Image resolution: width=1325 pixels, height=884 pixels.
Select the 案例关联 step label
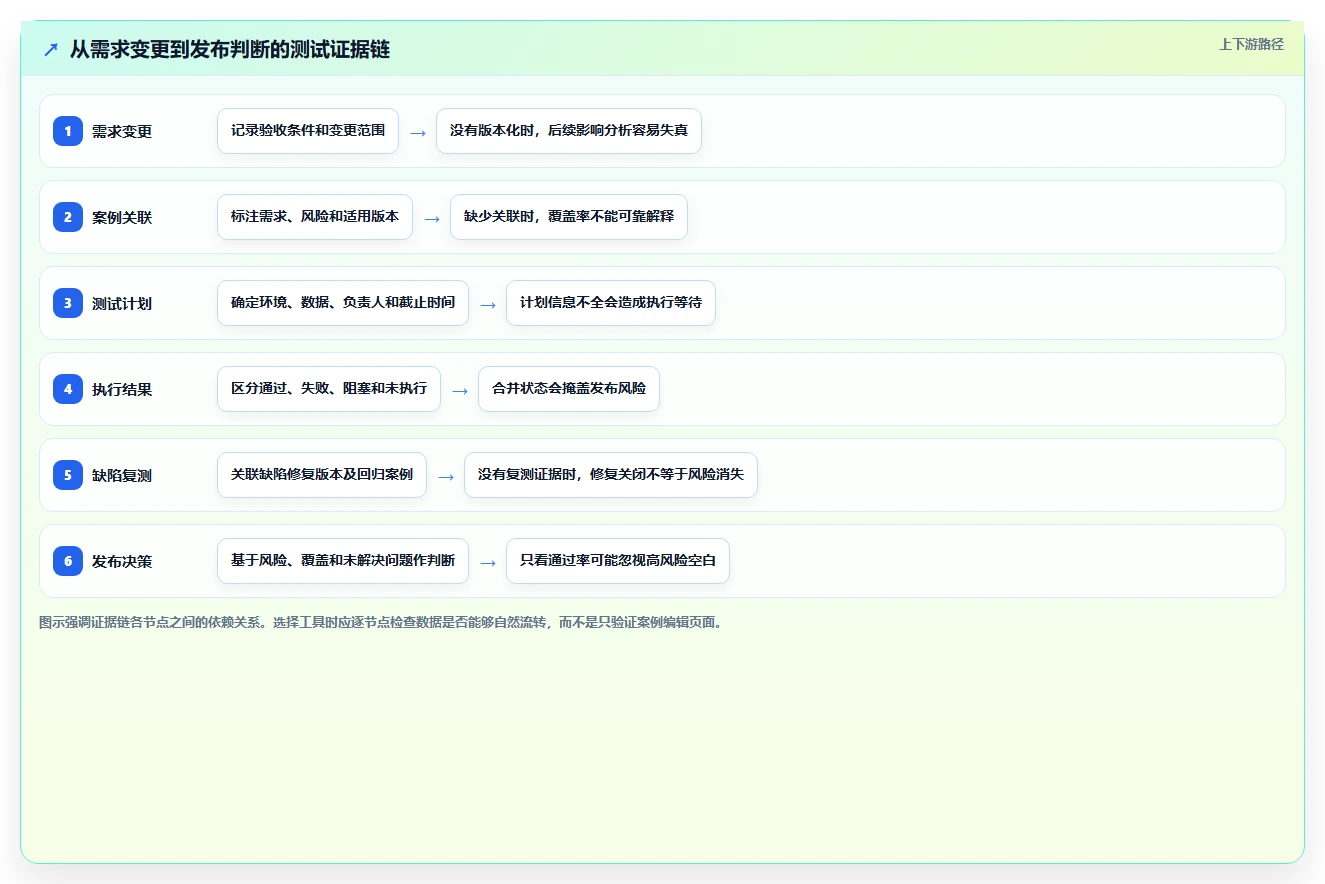(122, 217)
